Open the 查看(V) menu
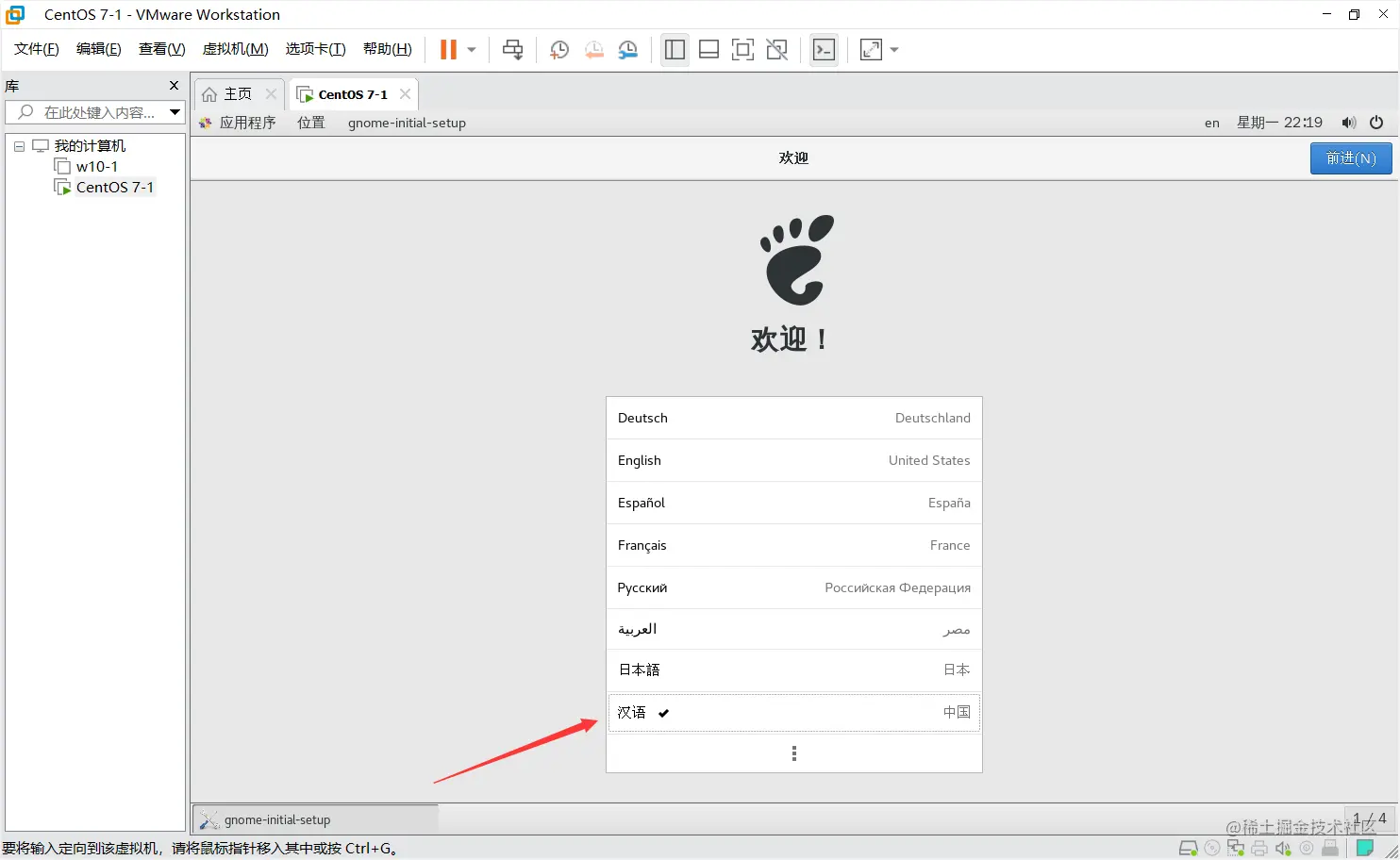The width and height of the screenshot is (1400, 860). pos(162,49)
